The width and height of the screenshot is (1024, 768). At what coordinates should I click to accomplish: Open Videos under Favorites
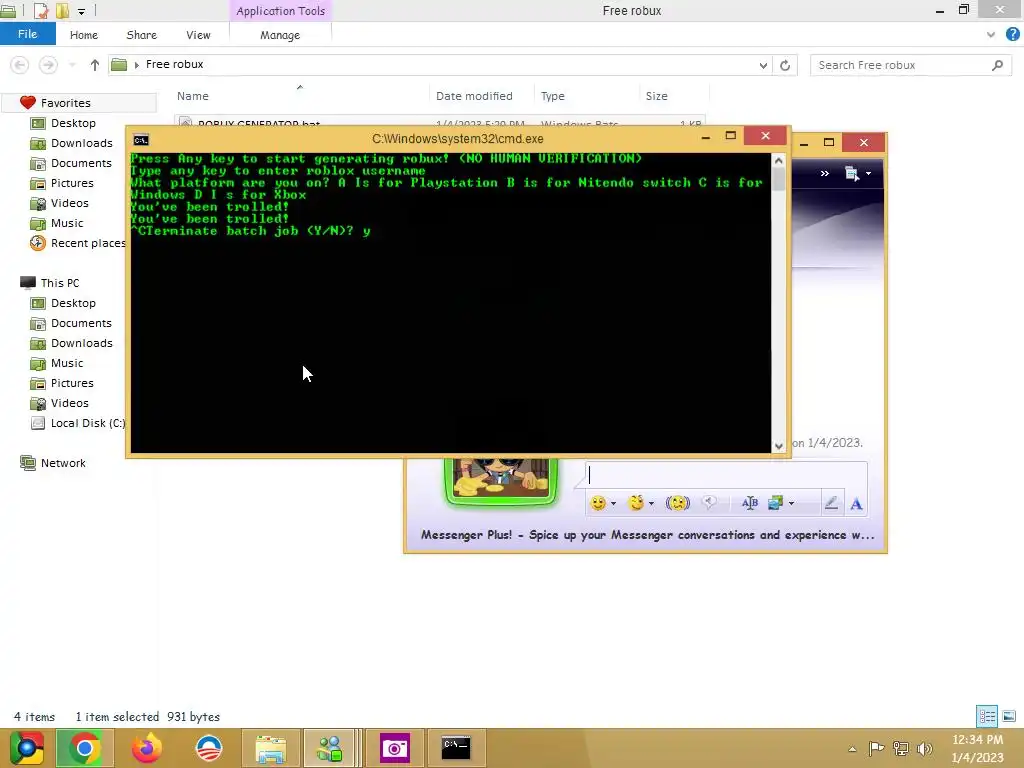point(69,203)
